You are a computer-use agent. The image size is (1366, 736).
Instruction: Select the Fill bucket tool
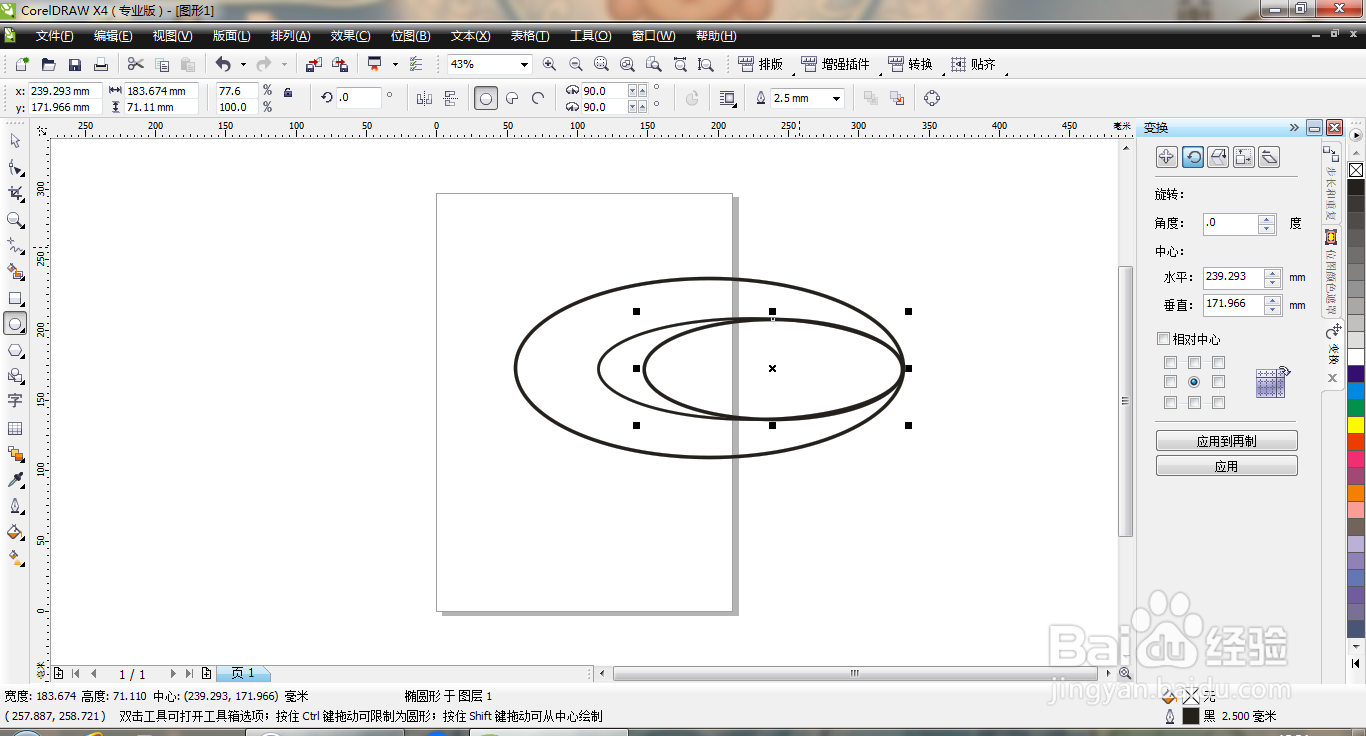15,532
